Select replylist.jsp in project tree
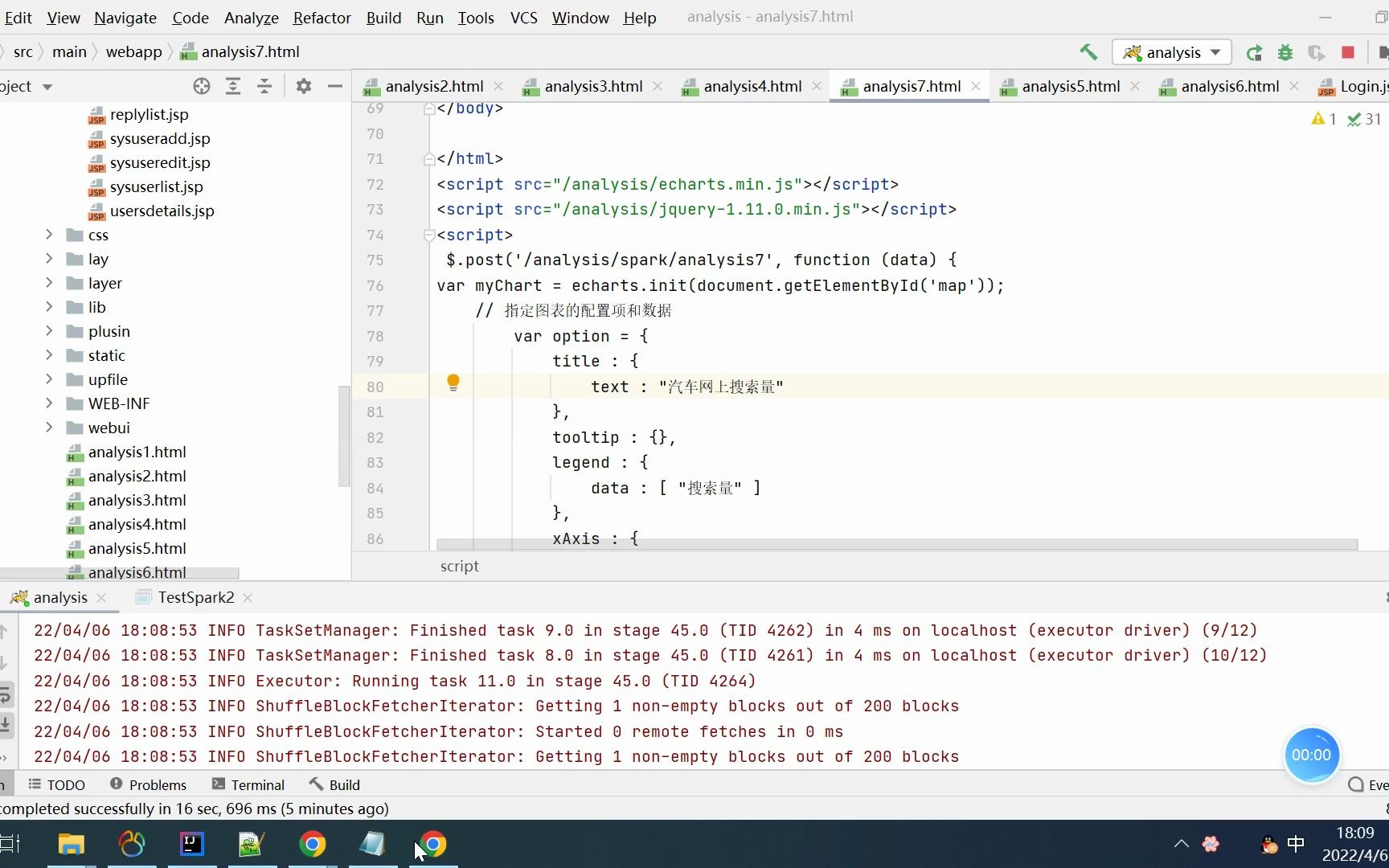This screenshot has width=1389, height=868. (x=149, y=114)
